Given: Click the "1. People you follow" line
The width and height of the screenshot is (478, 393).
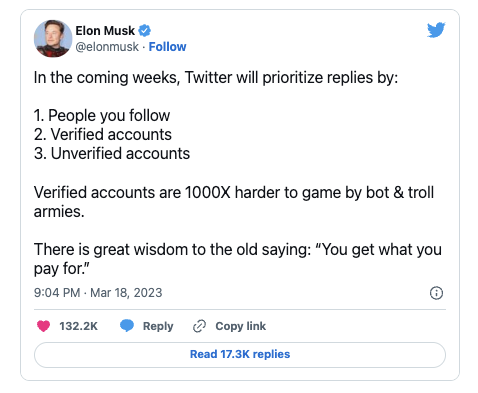Looking at the screenshot, I should pos(102,116).
